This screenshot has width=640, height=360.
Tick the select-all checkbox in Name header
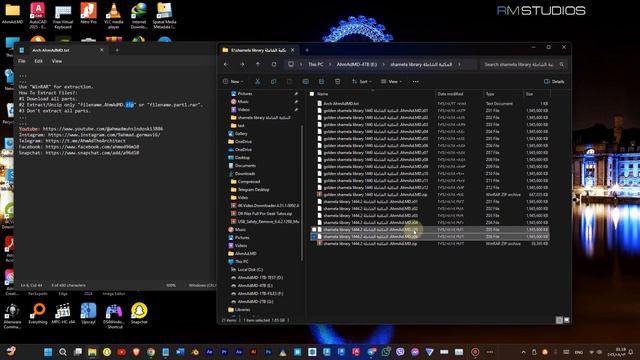312,94
